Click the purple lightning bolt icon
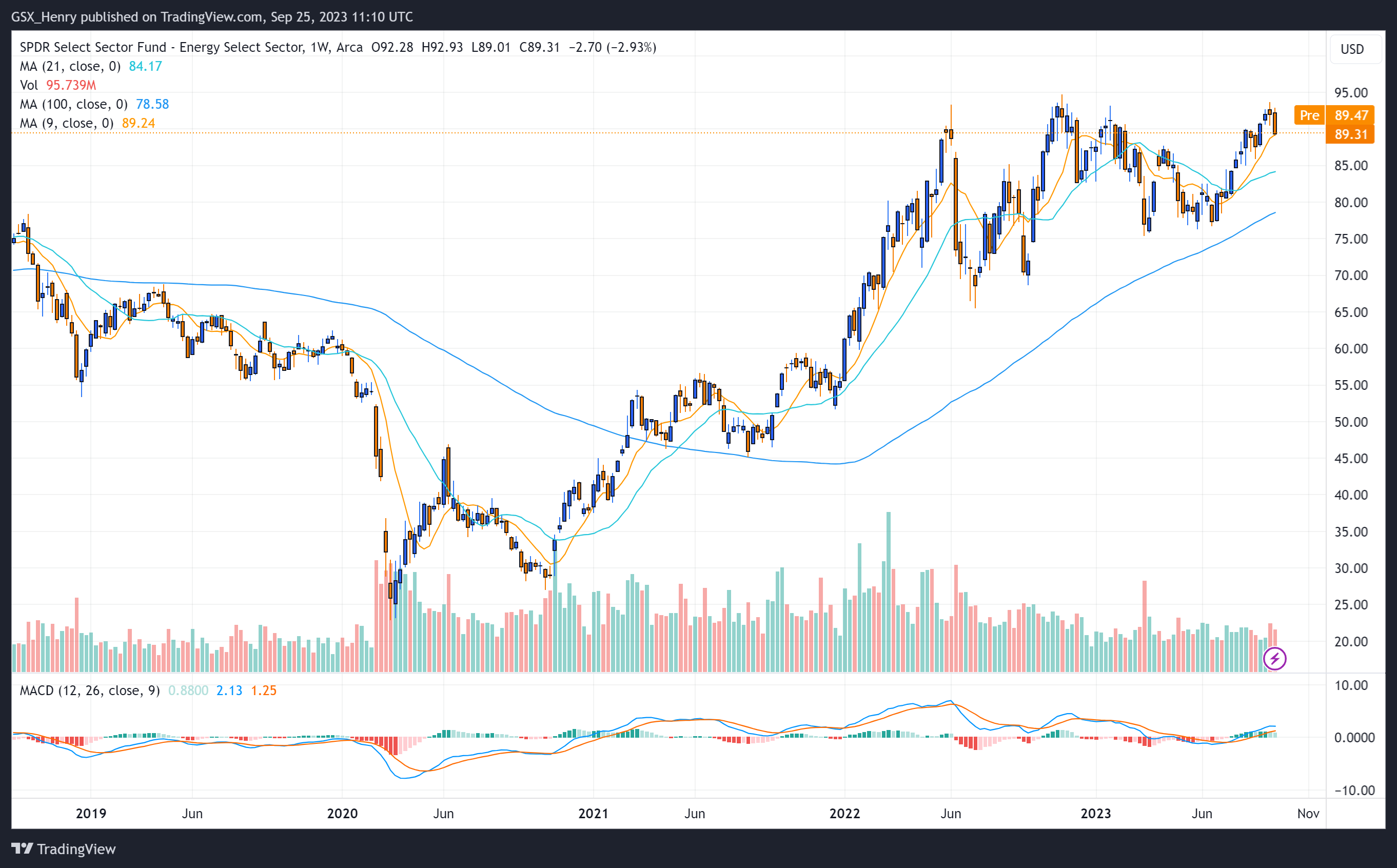Viewport: 1397px width, 868px height. tap(1274, 659)
